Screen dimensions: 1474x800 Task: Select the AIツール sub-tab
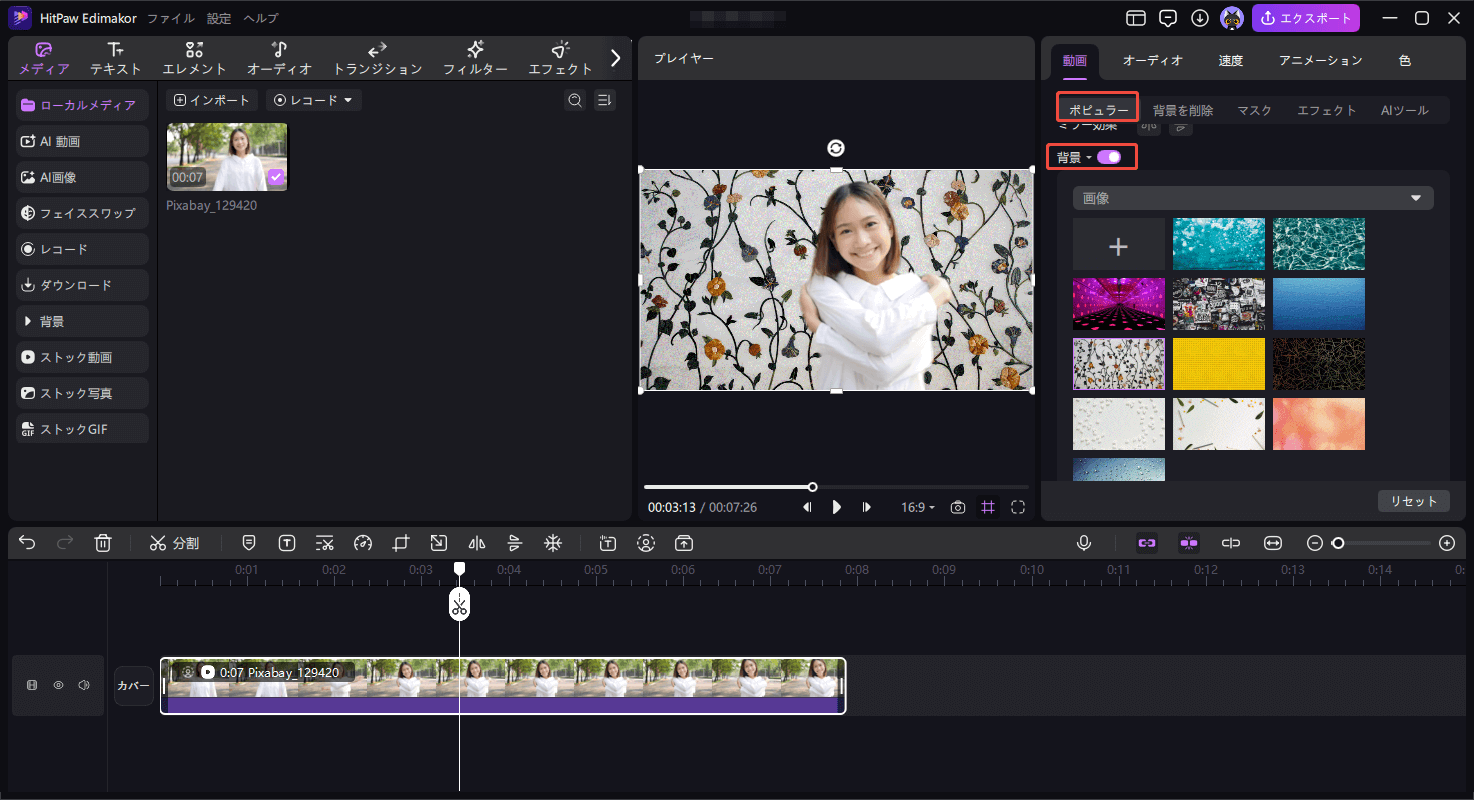click(x=1405, y=110)
